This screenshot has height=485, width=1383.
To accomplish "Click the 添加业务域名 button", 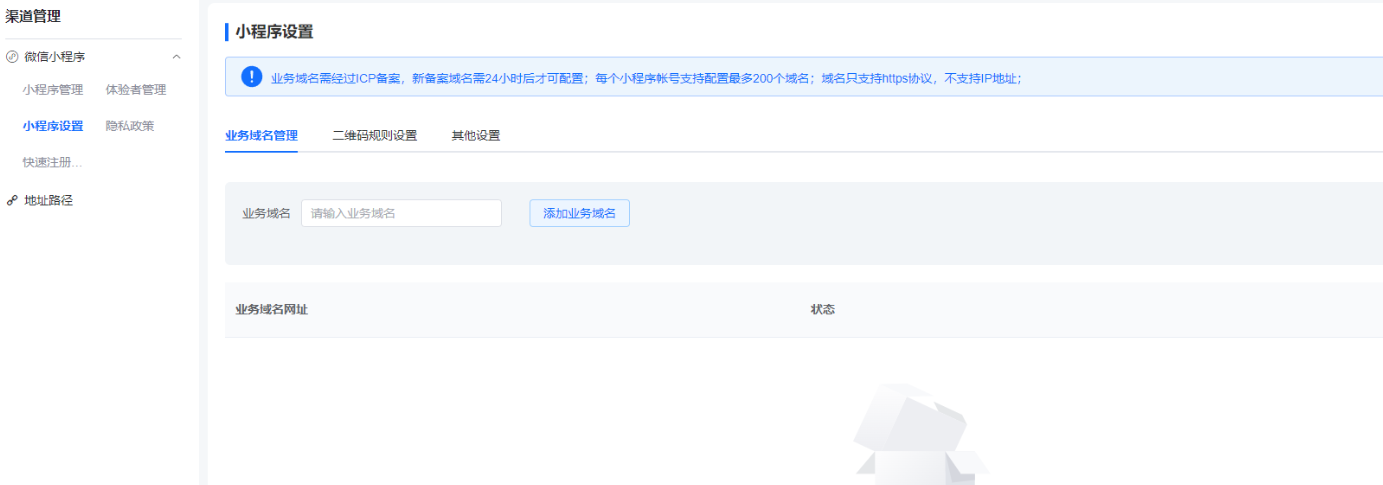I will [x=580, y=213].
